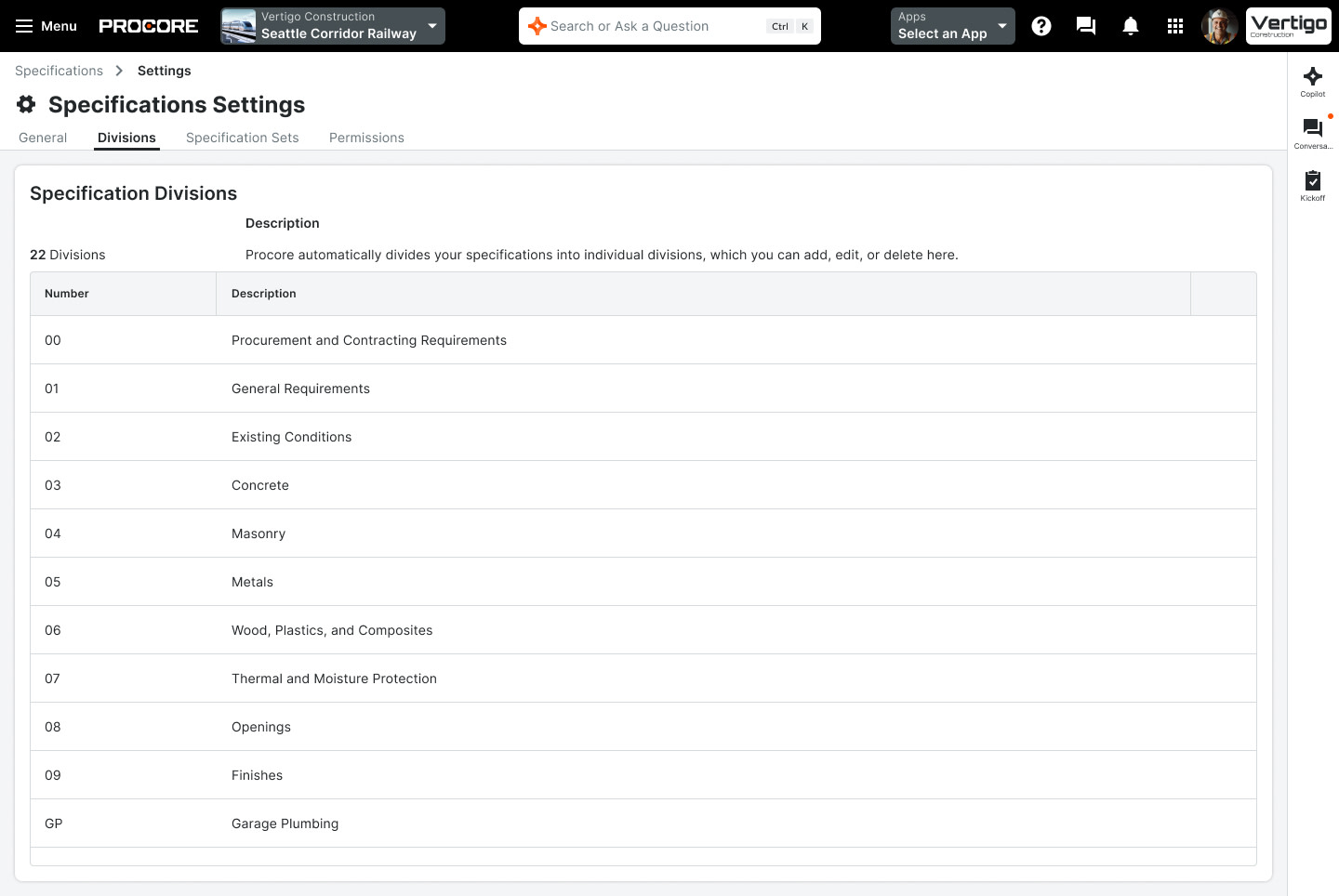This screenshot has height=896, width=1339.
Task: Open the hamburger Menu icon
Action: [24, 26]
